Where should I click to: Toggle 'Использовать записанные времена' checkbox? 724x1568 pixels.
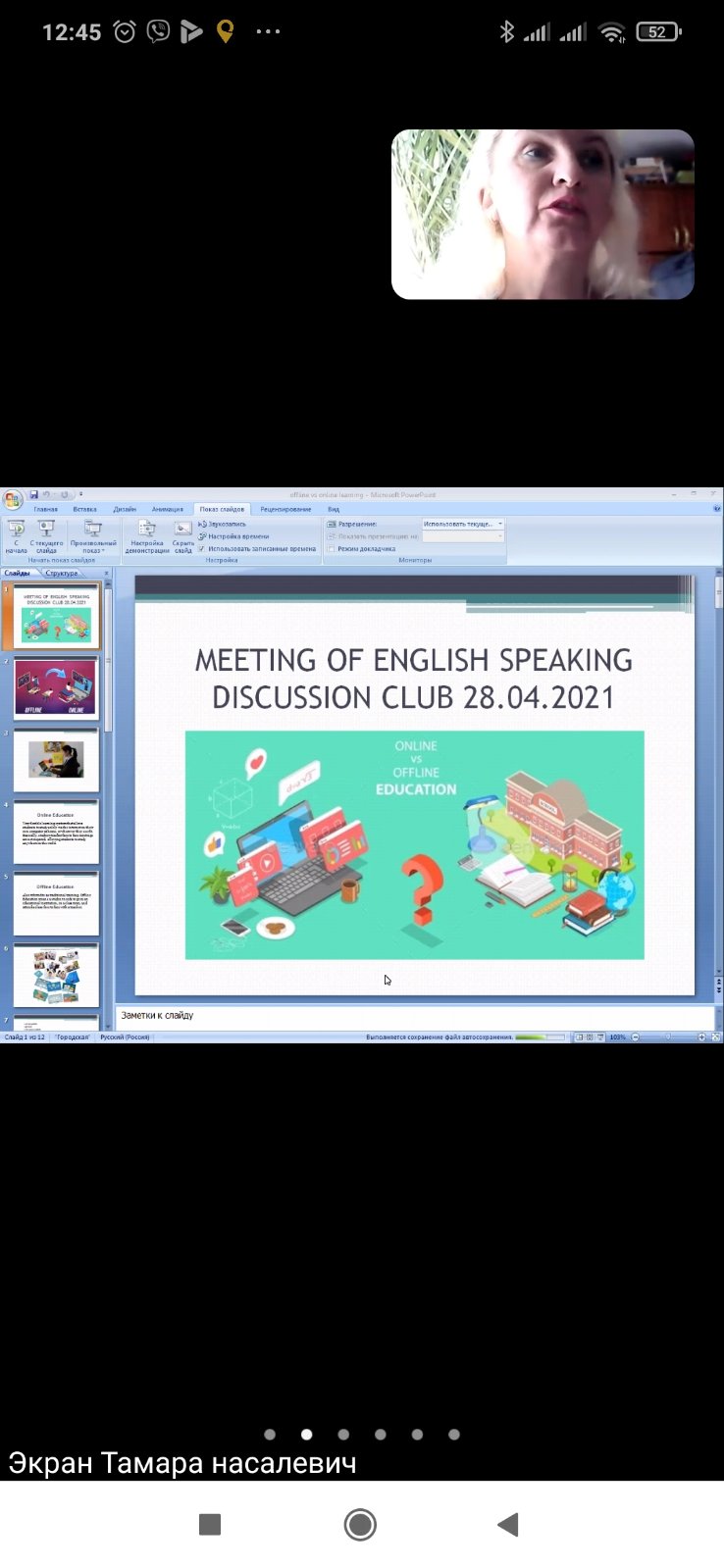[x=202, y=549]
